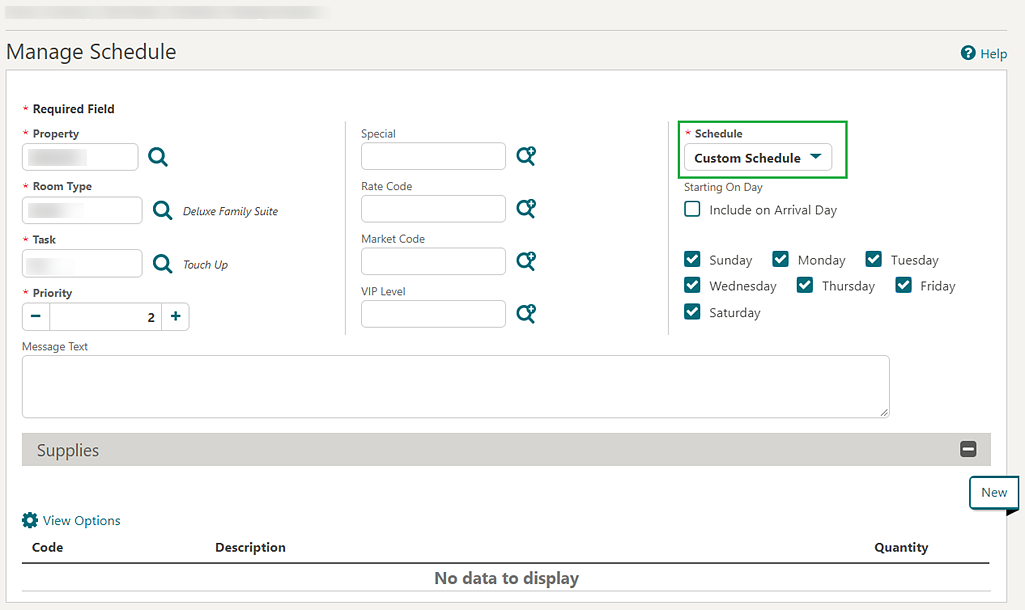Open the VIP Level lookup
This screenshot has width=1025, height=610.
[526, 313]
